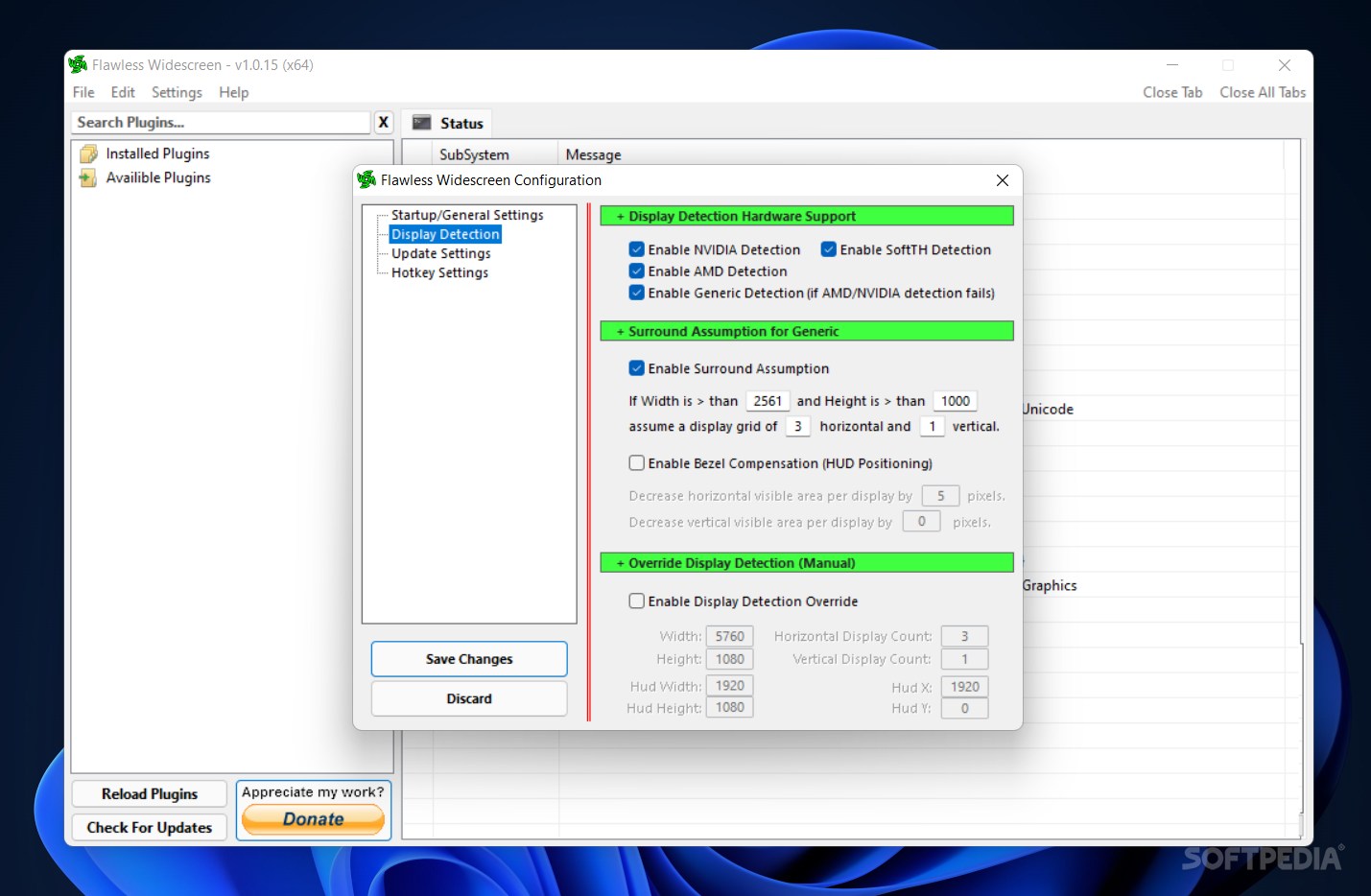
Task: Click the Save Changes button
Action: (x=469, y=659)
